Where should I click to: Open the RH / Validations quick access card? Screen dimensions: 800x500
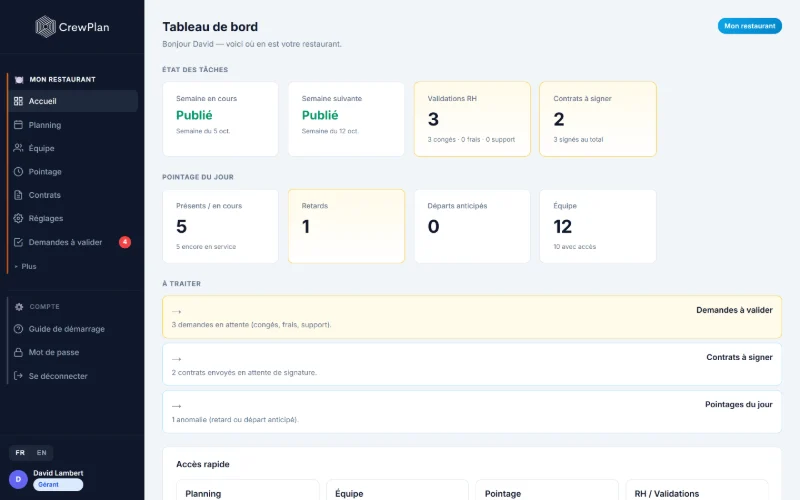(x=697, y=490)
